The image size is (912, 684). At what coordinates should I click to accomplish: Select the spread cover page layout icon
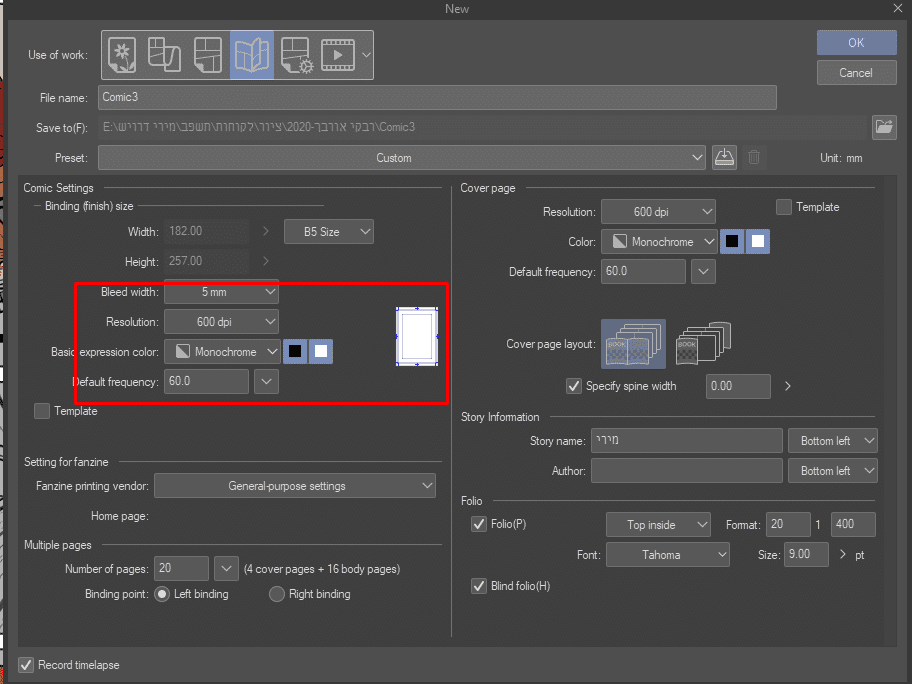[x=633, y=344]
